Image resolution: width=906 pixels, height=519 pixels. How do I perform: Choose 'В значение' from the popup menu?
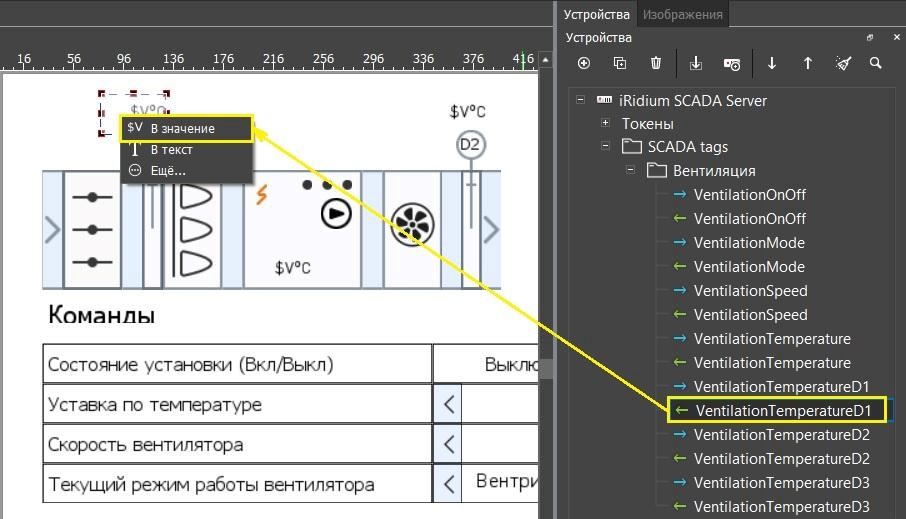(x=183, y=128)
